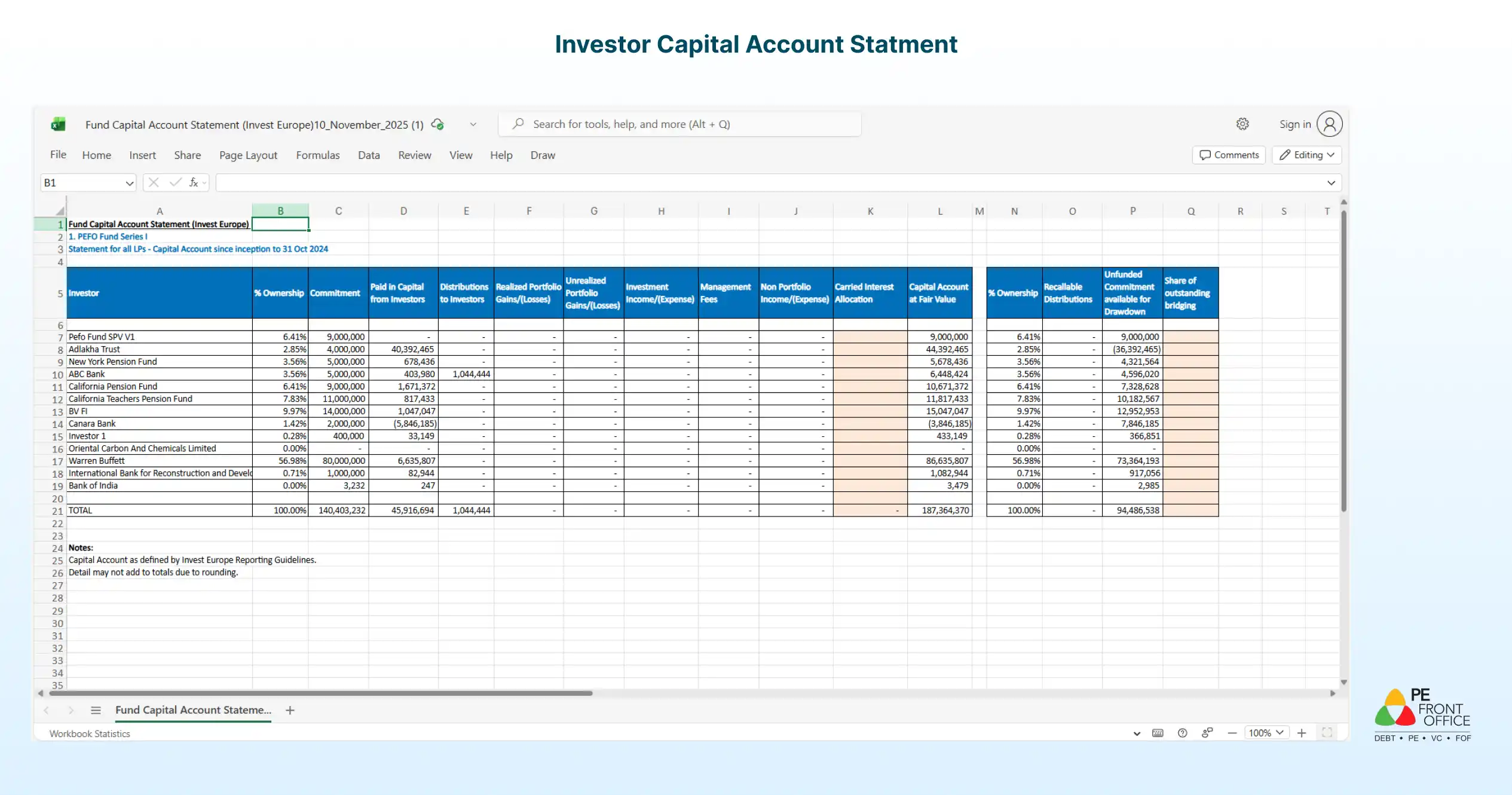Viewport: 1512px width, 795px height.
Task: Open the settings gear icon
Action: [1242, 124]
